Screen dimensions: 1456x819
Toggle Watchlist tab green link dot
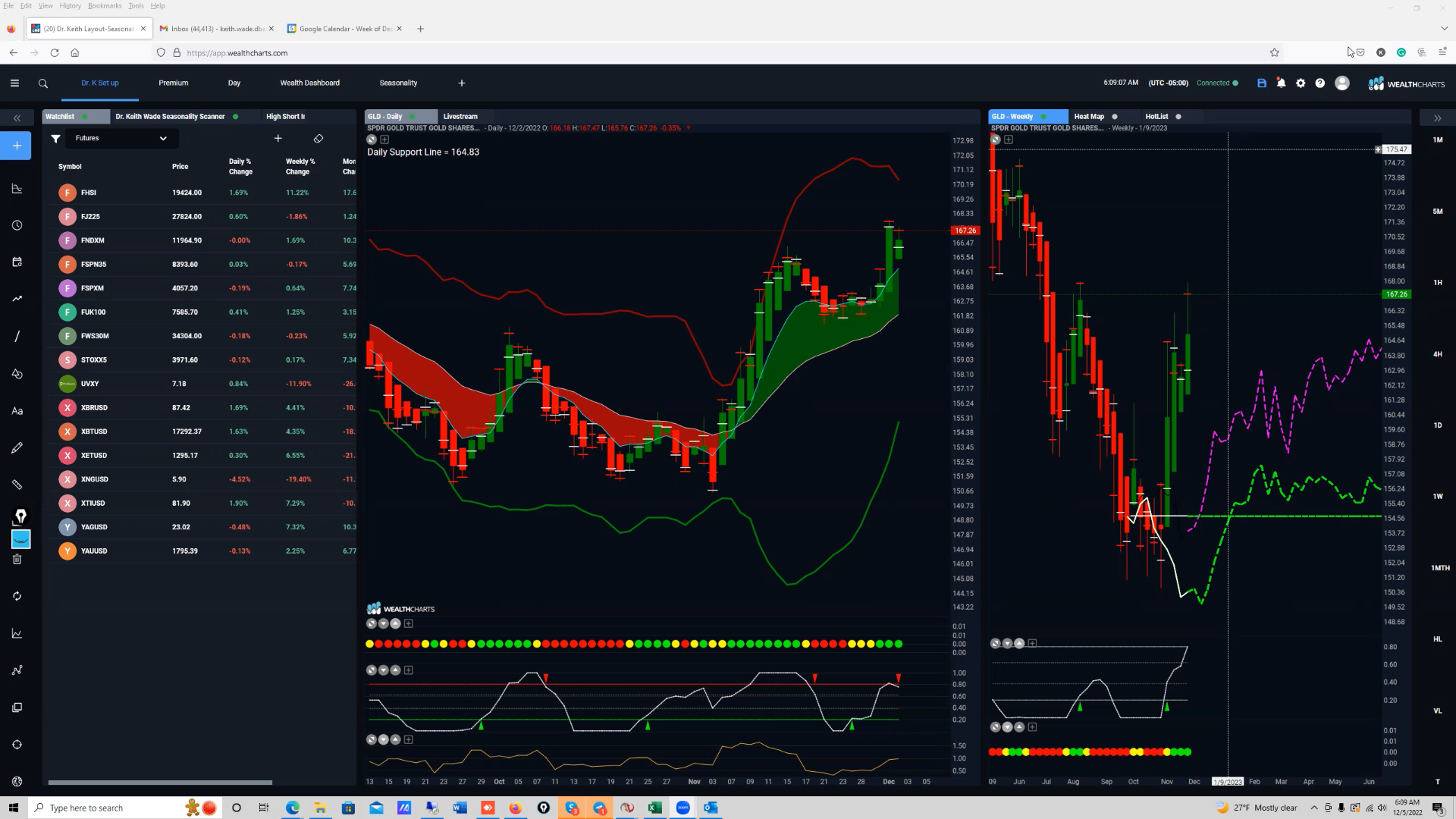click(x=85, y=117)
